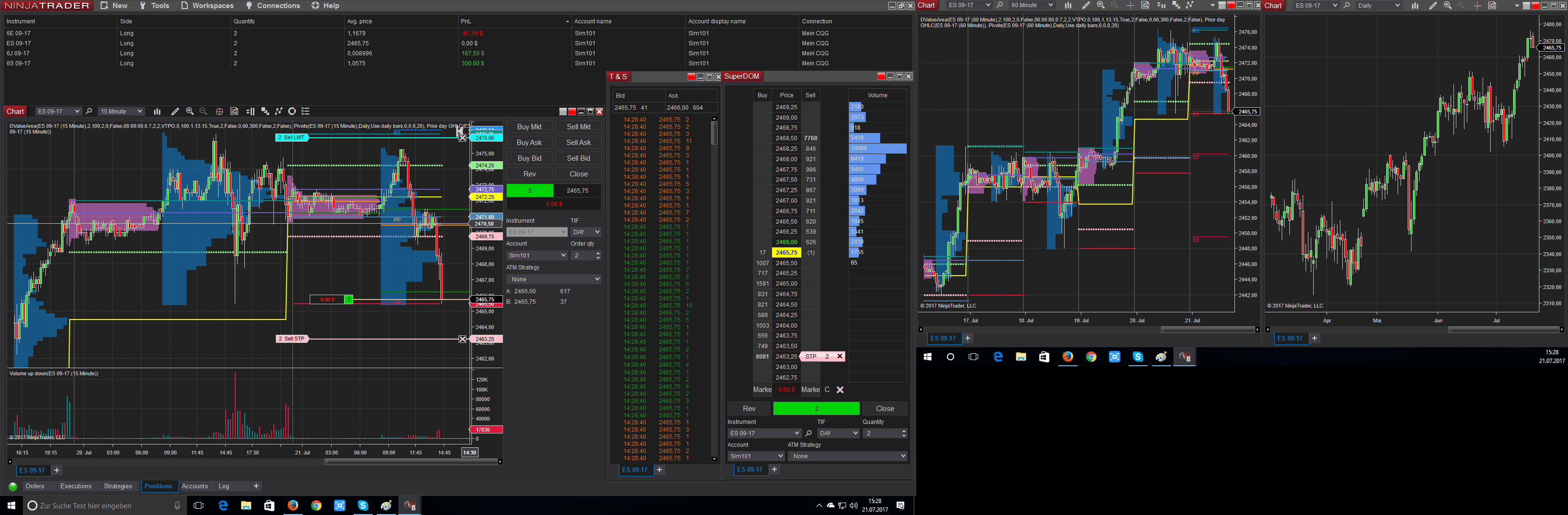
Task: Click instrument search magnifier in SuperDOM
Action: 808,433
